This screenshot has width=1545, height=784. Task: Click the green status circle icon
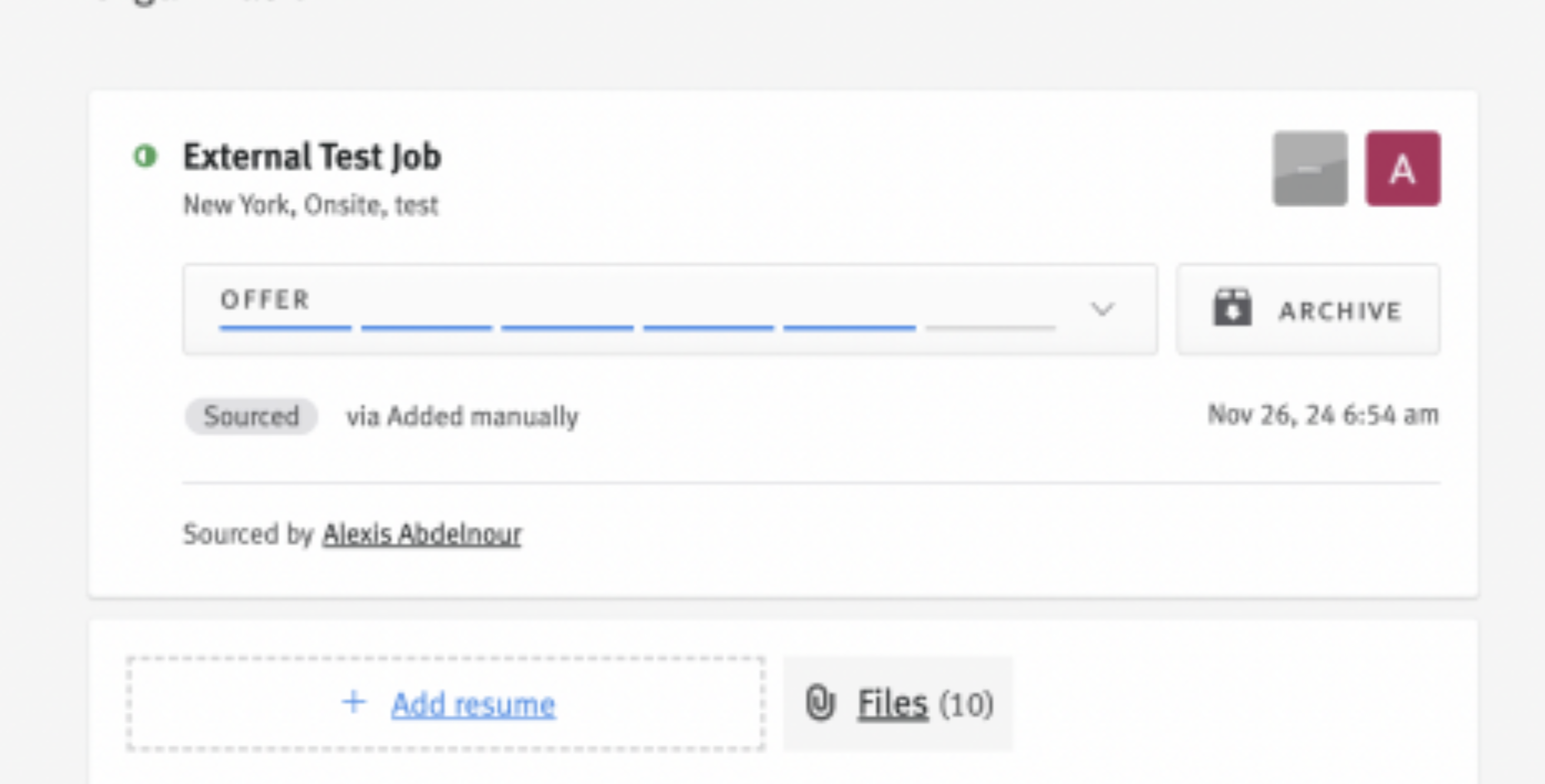tap(145, 156)
